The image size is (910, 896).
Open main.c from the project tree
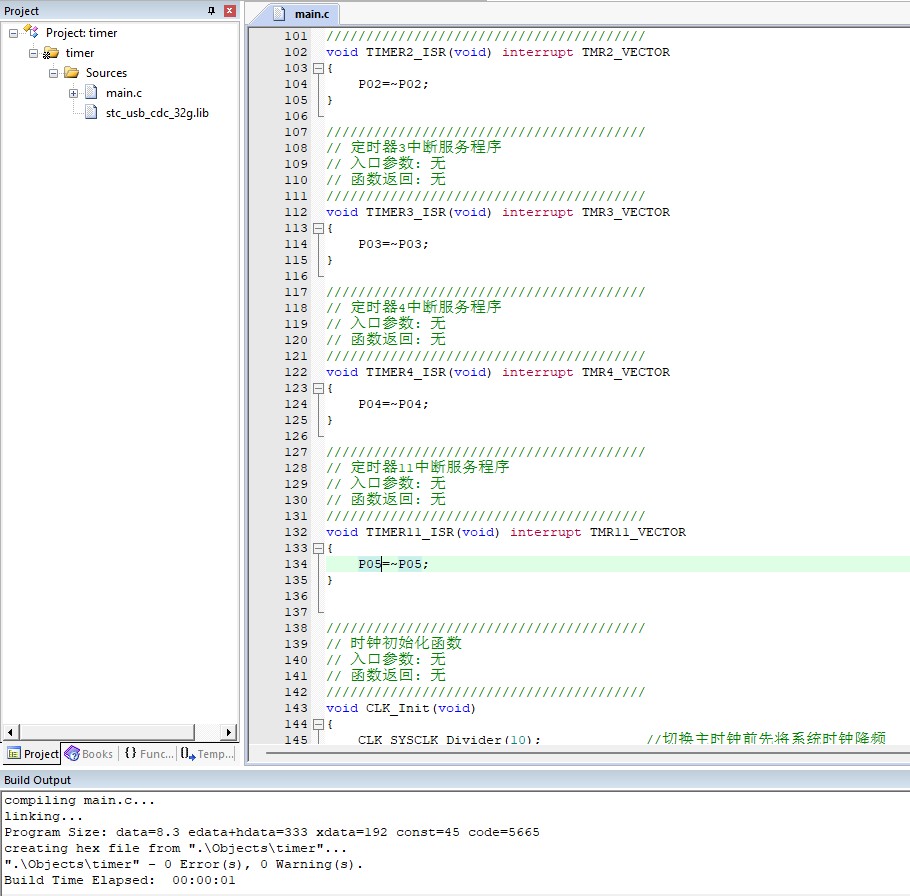[124, 93]
